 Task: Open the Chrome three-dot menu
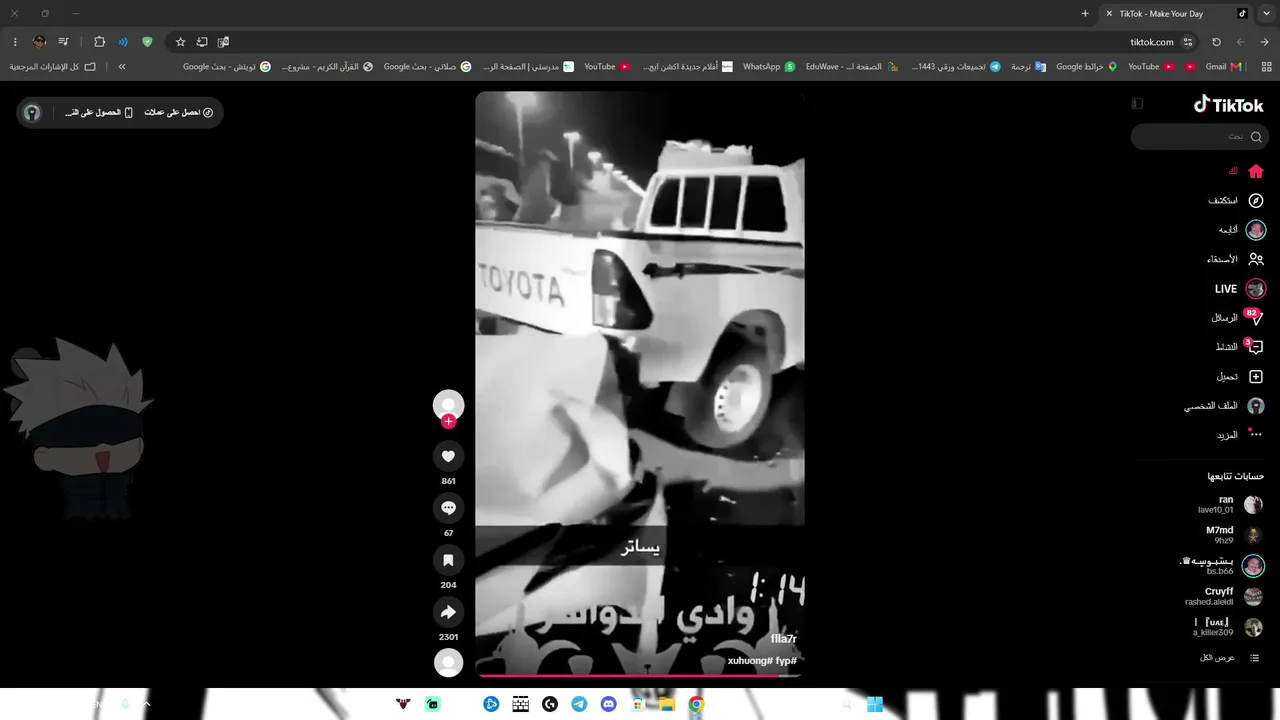pyautogui.click(x=15, y=42)
